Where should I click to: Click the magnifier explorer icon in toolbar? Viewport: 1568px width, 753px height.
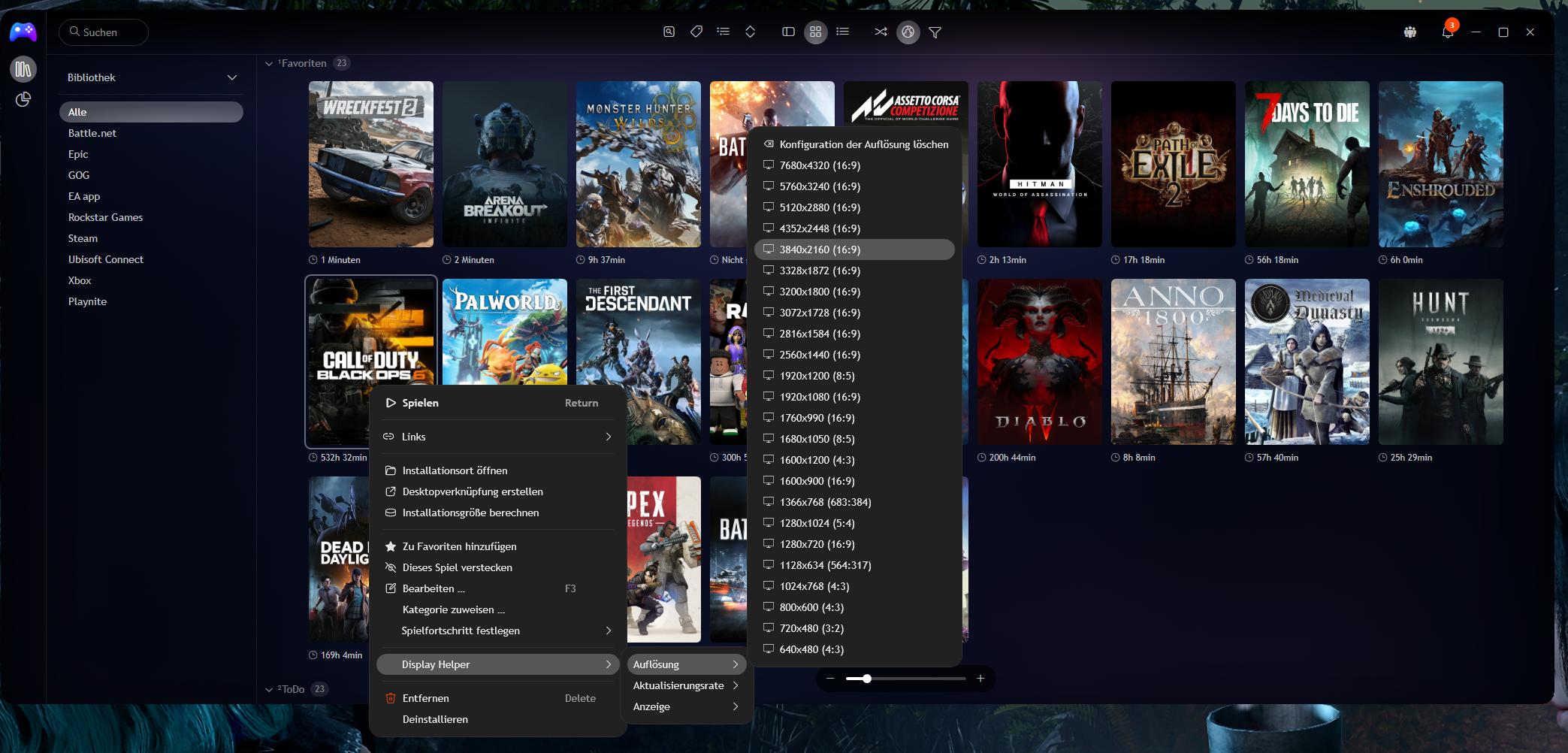point(669,32)
